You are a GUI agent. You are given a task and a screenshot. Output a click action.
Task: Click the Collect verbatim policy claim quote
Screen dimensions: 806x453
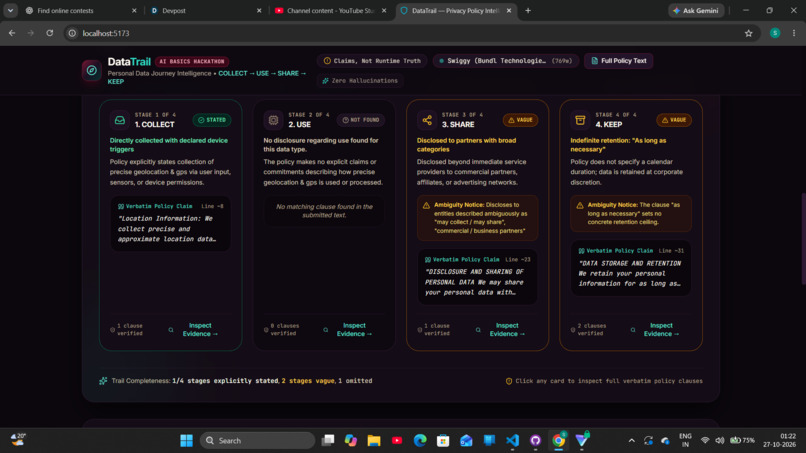(x=167, y=229)
